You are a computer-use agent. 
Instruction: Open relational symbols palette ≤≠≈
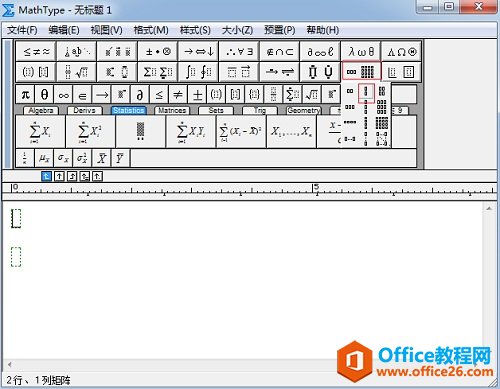pos(36,52)
